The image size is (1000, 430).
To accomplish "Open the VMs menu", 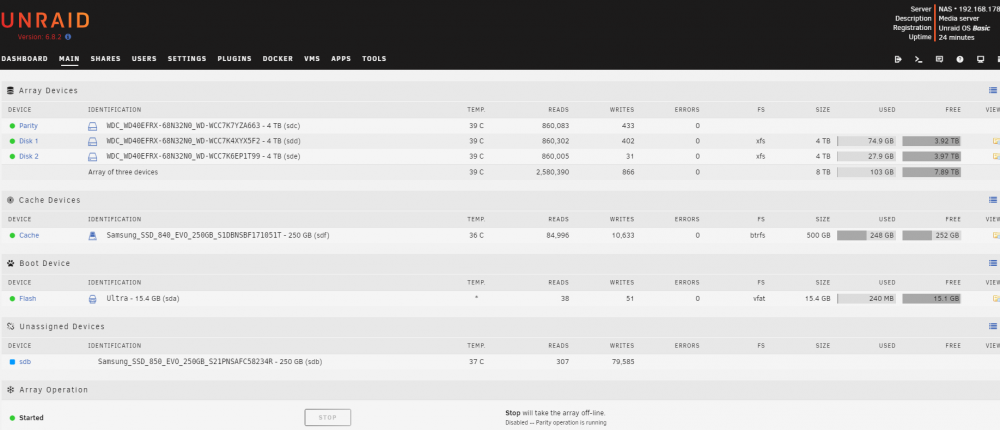I will click(x=312, y=59).
